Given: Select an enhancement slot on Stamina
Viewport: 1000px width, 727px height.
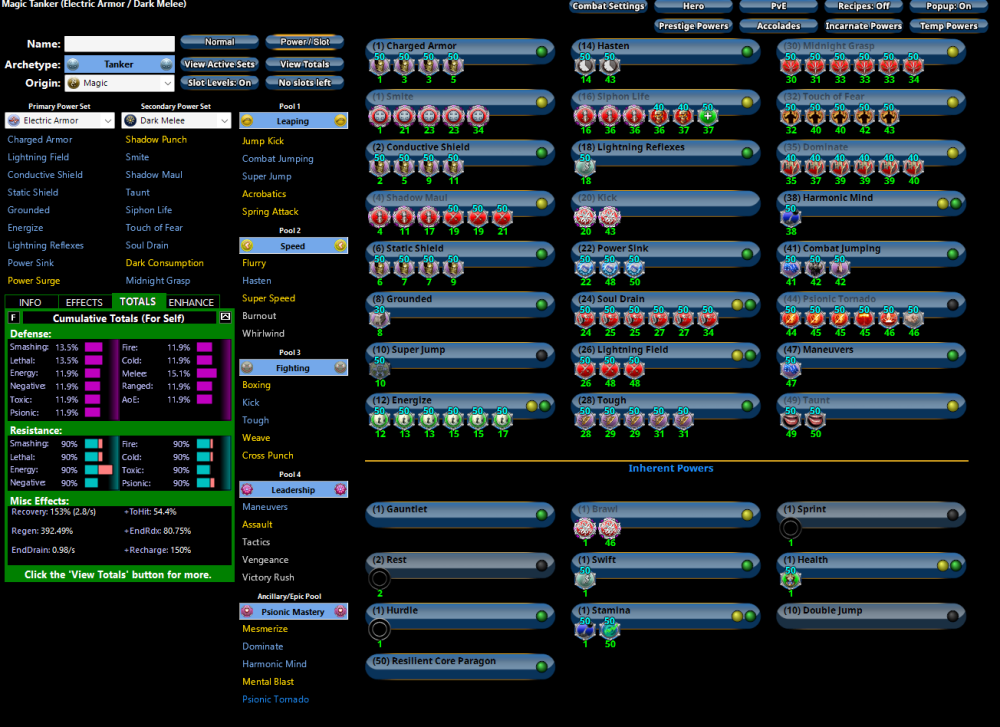Looking at the screenshot, I should pos(585,628).
